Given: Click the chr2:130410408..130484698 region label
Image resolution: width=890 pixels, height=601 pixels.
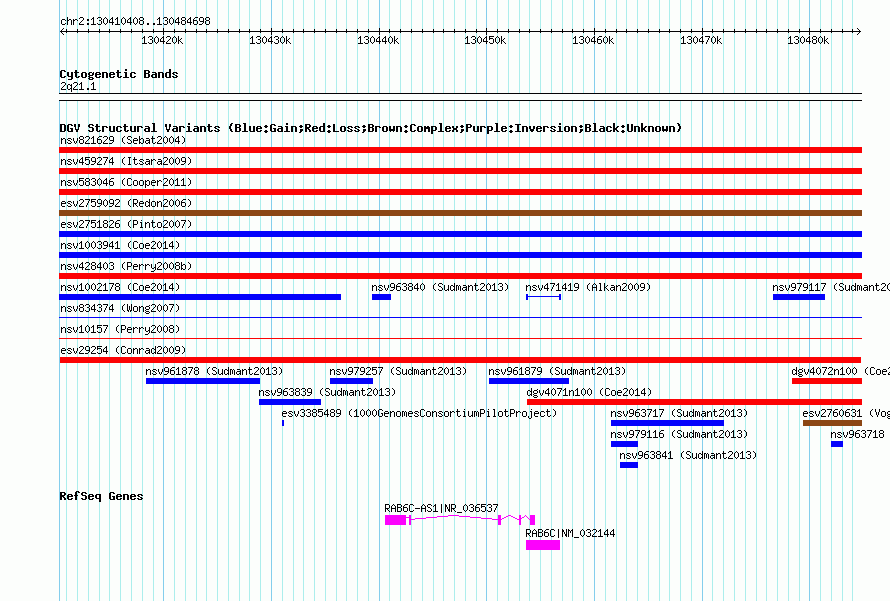Looking at the screenshot, I should click(135, 21).
